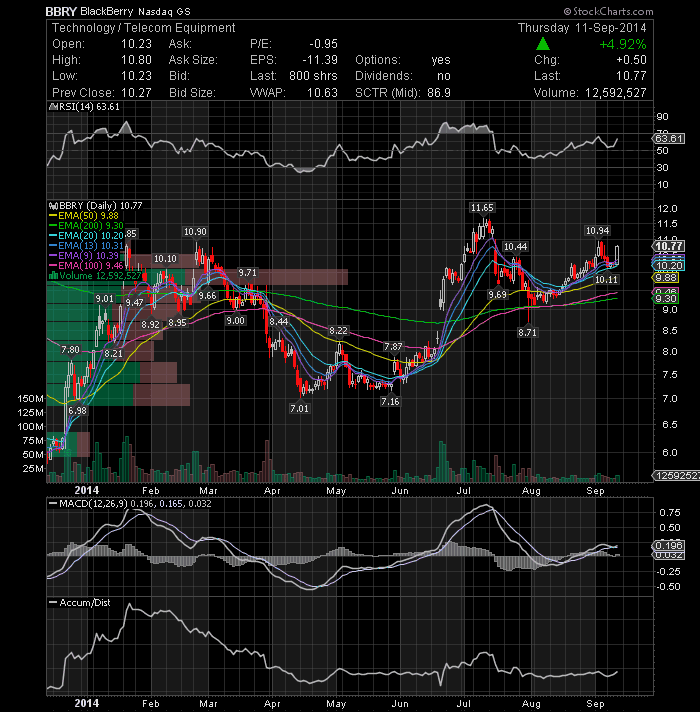700x712 pixels.
Task: Click the Open value 10.23
Action: coord(136,44)
